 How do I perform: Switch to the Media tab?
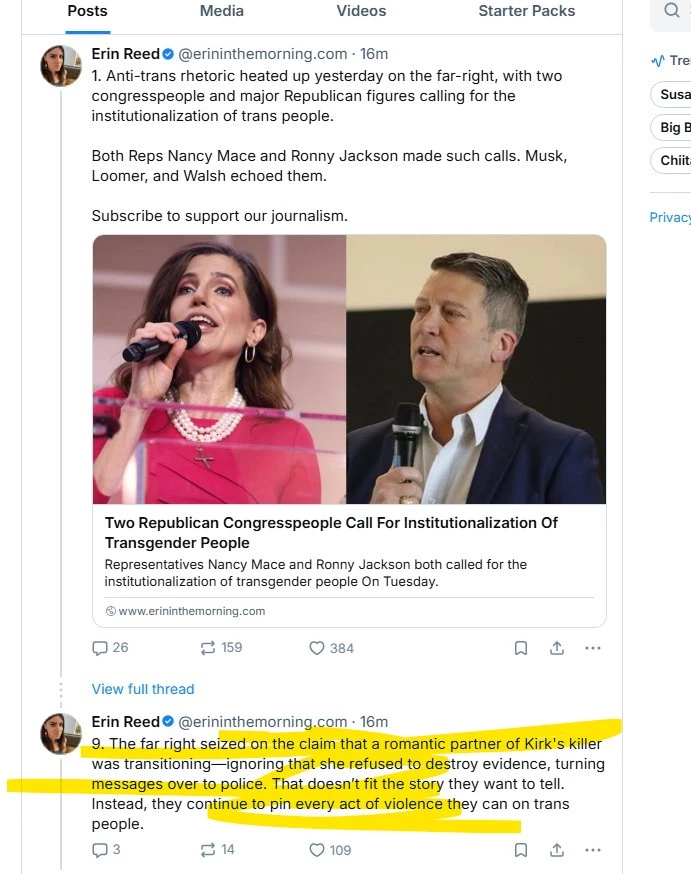pyautogui.click(x=221, y=11)
